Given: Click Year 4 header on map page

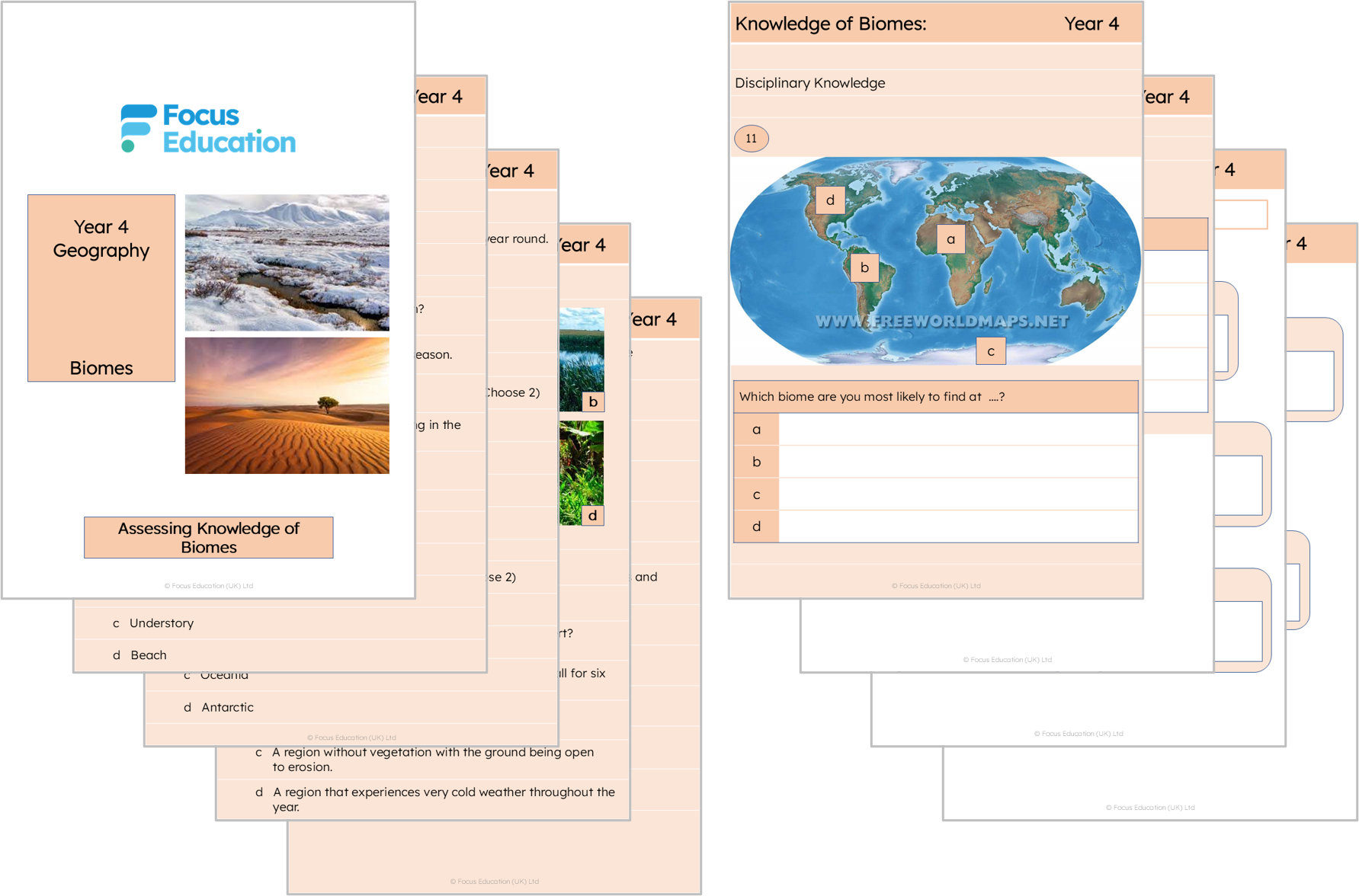Looking at the screenshot, I should tap(1091, 24).
